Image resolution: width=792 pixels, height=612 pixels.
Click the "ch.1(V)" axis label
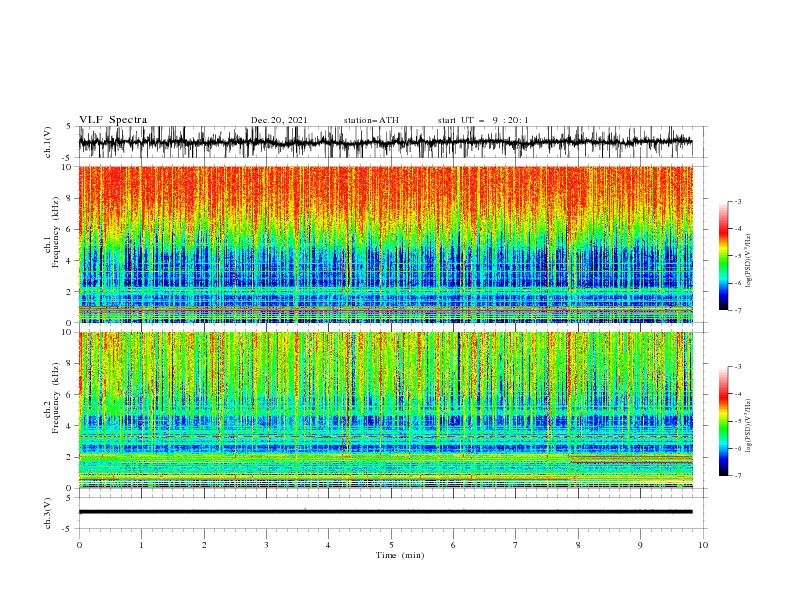48,142
